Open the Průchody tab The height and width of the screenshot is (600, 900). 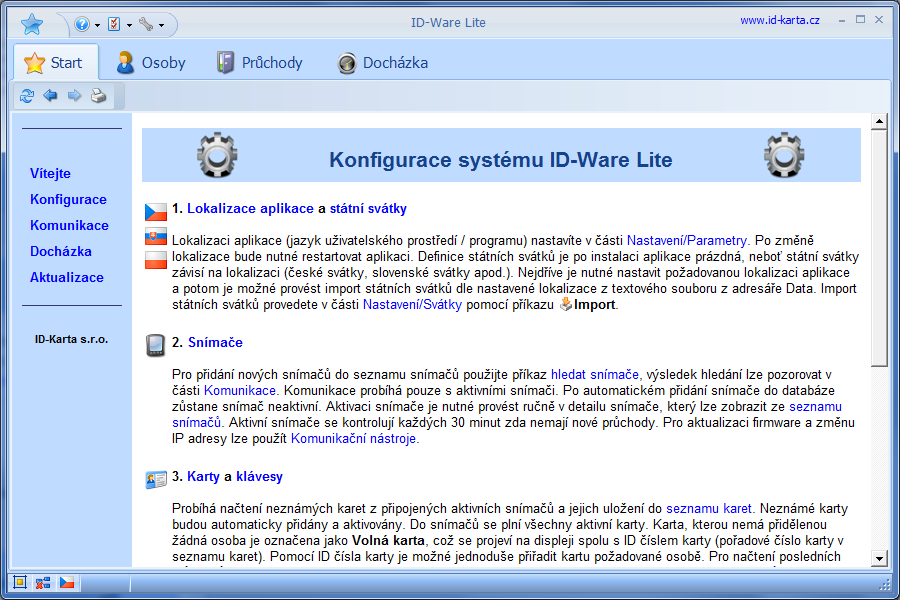260,63
